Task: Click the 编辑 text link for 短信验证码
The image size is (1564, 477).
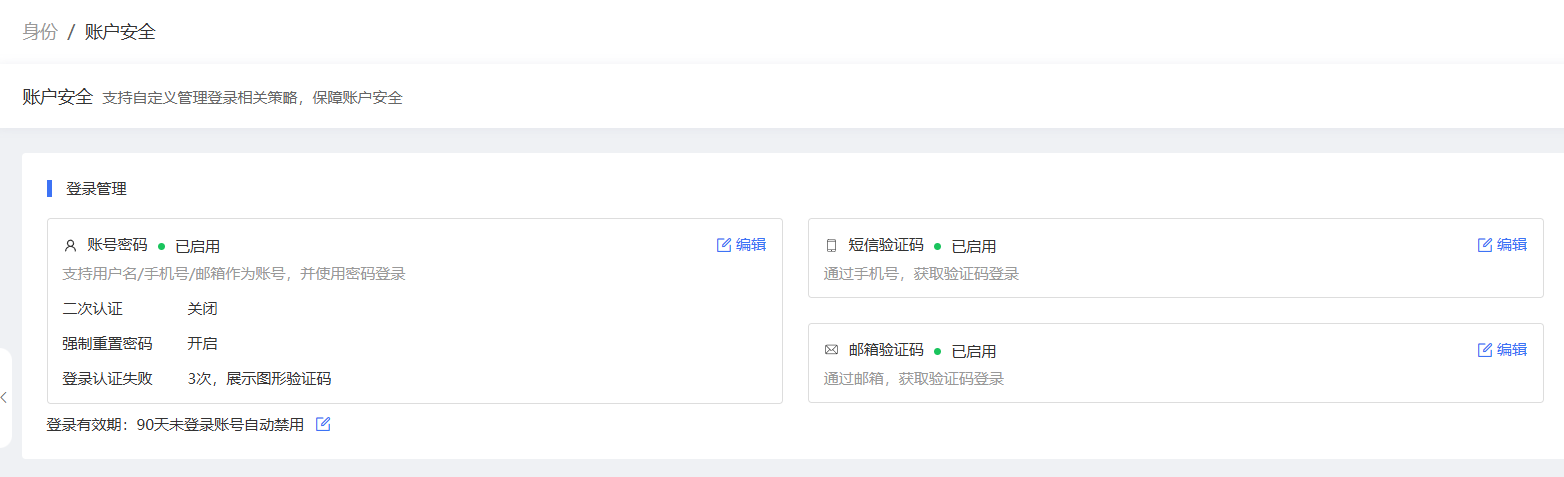Action: (1512, 245)
